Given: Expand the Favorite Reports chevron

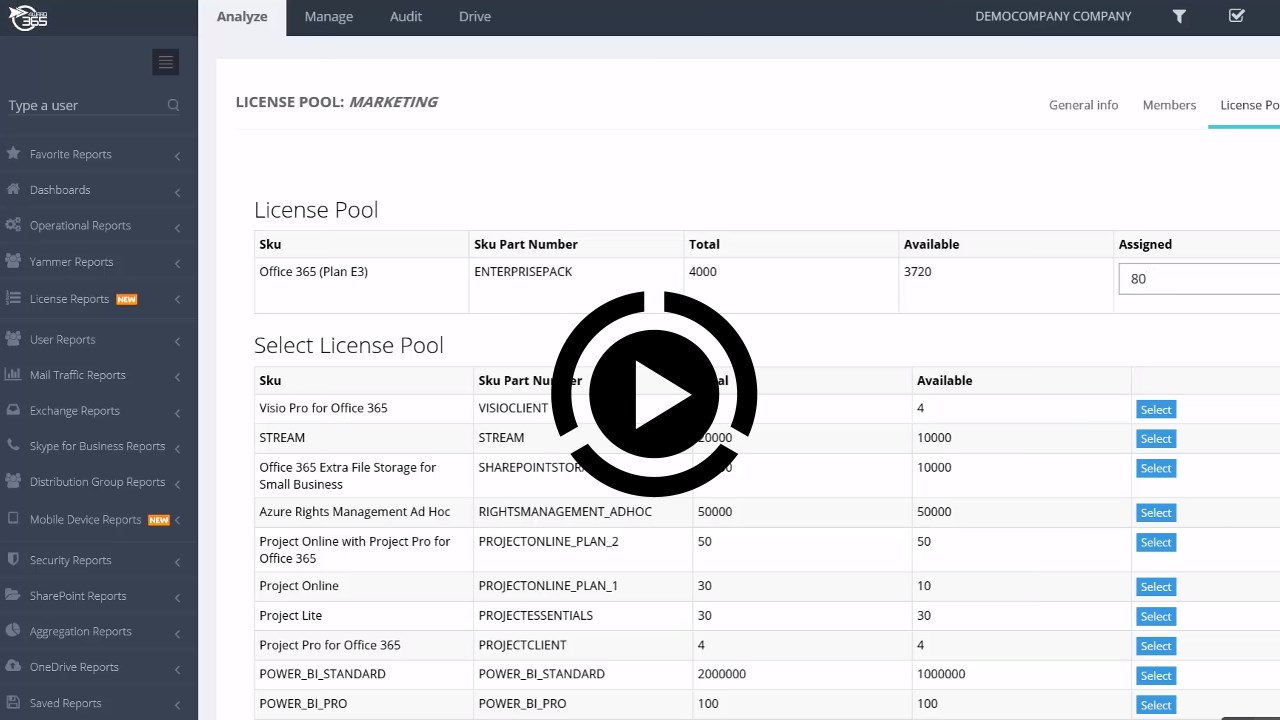Looking at the screenshot, I should 177,156.
